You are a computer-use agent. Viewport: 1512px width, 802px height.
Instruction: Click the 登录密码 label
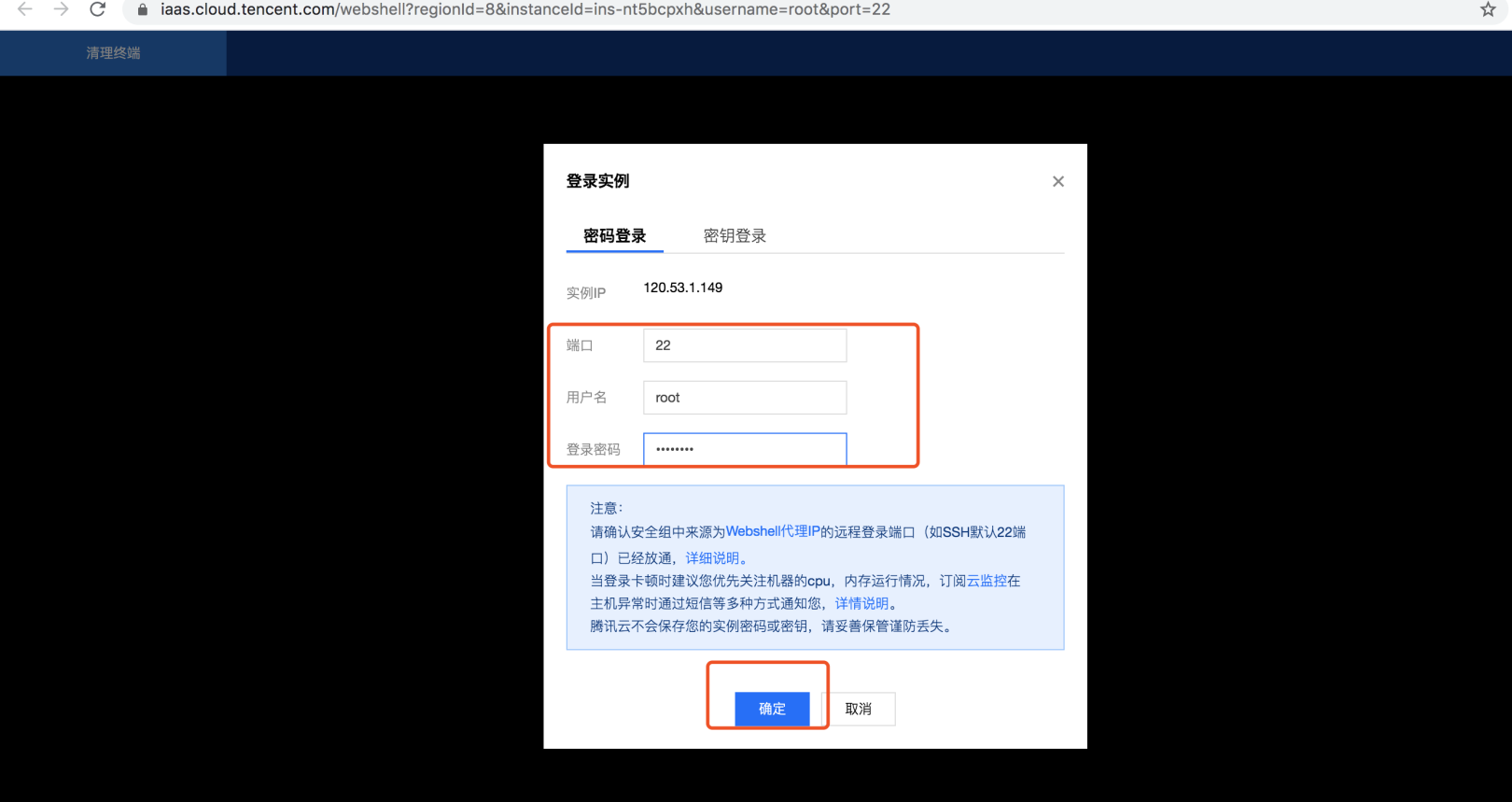[593, 450]
